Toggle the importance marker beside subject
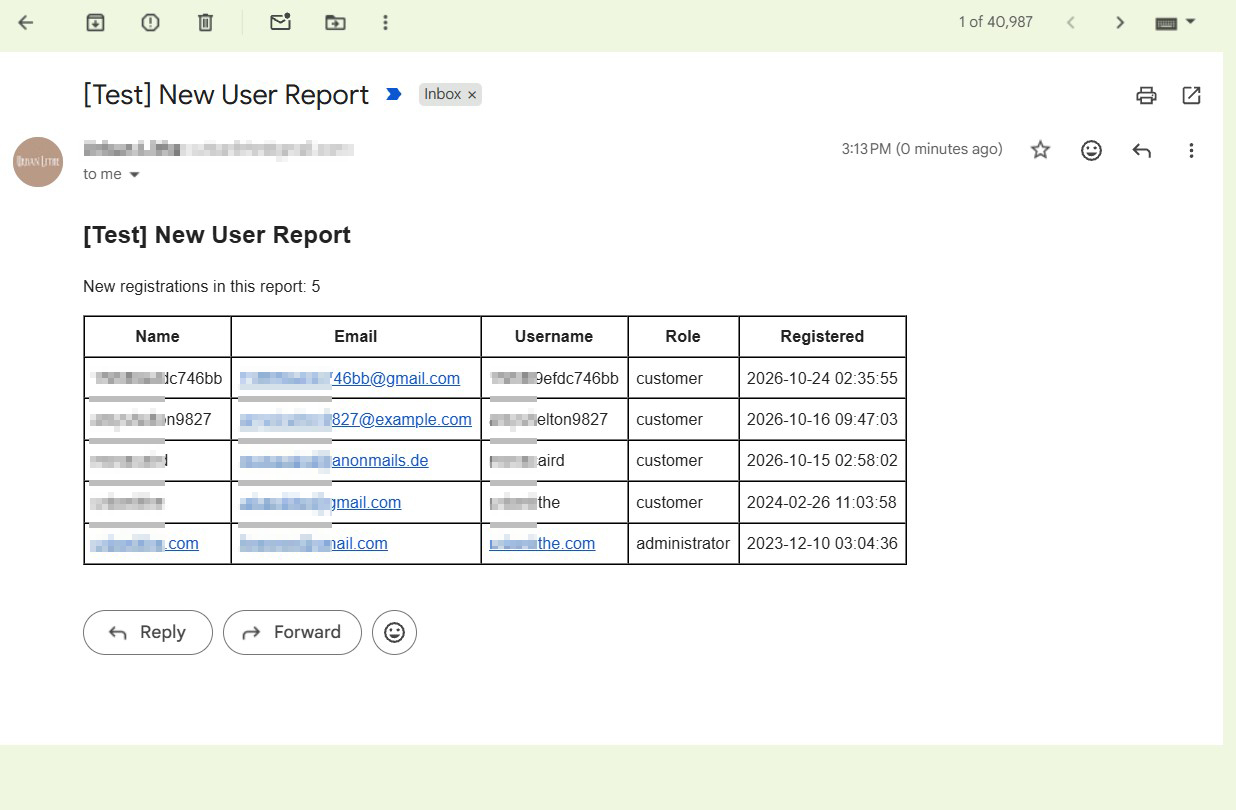The width and height of the screenshot is (1236, 810). [x=393, y=94]
